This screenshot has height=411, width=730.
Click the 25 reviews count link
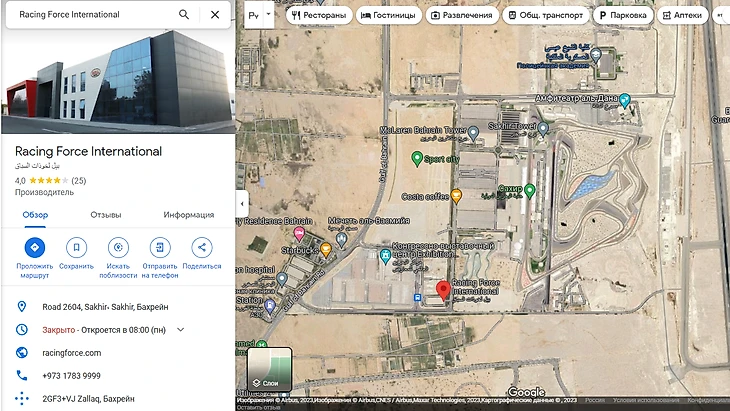point(79,181)
